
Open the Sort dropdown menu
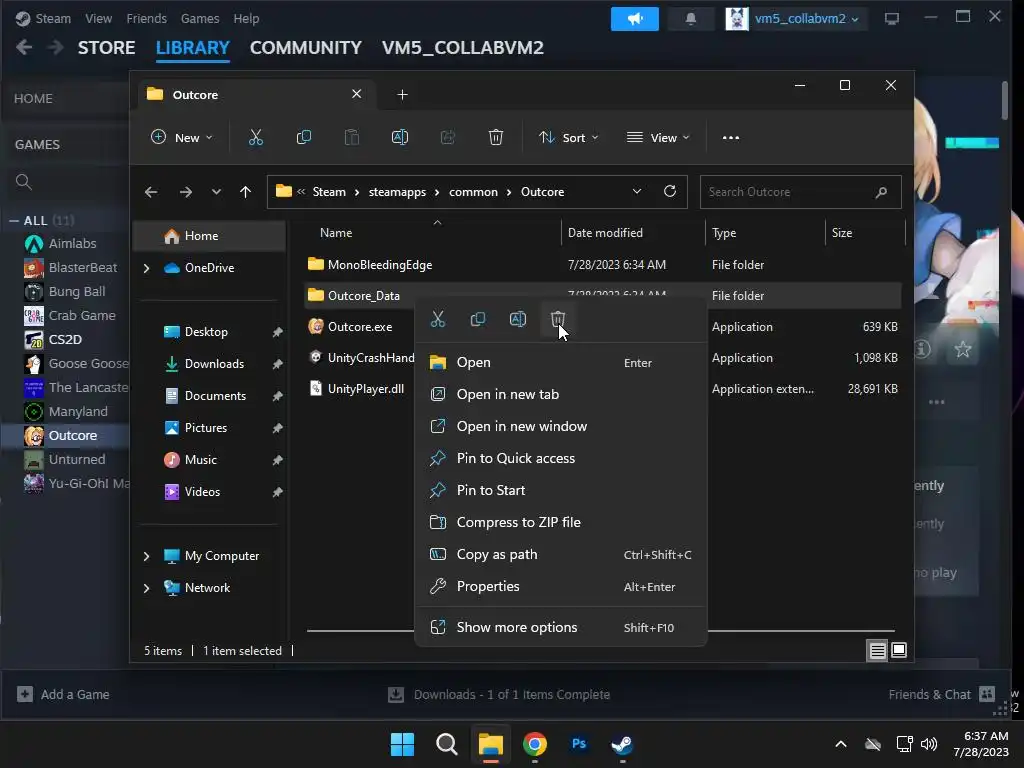(568, 138)
